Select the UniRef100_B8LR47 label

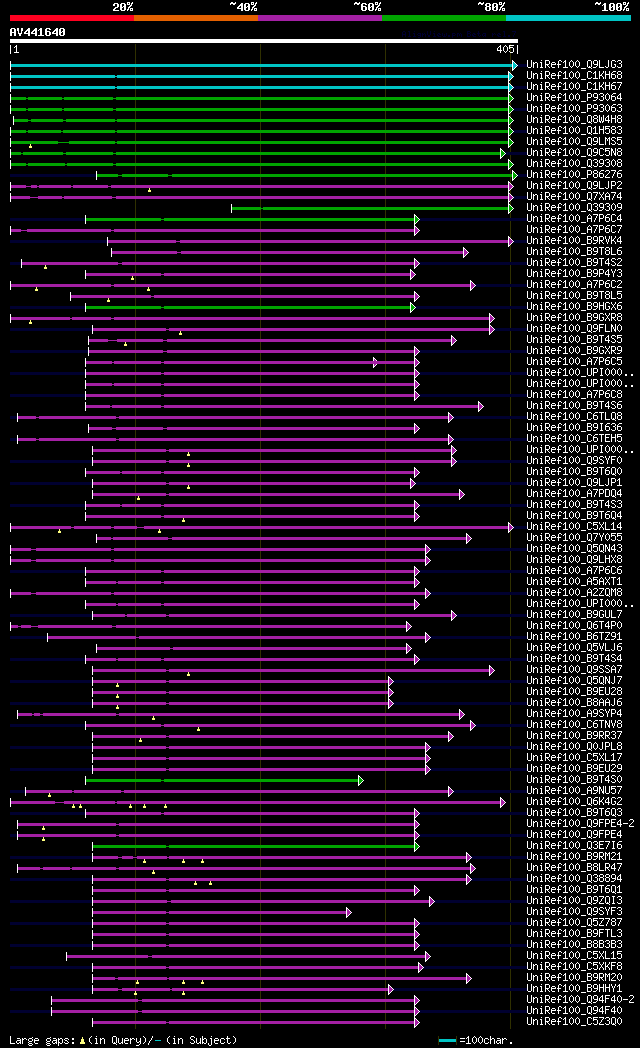click(574, 869)
